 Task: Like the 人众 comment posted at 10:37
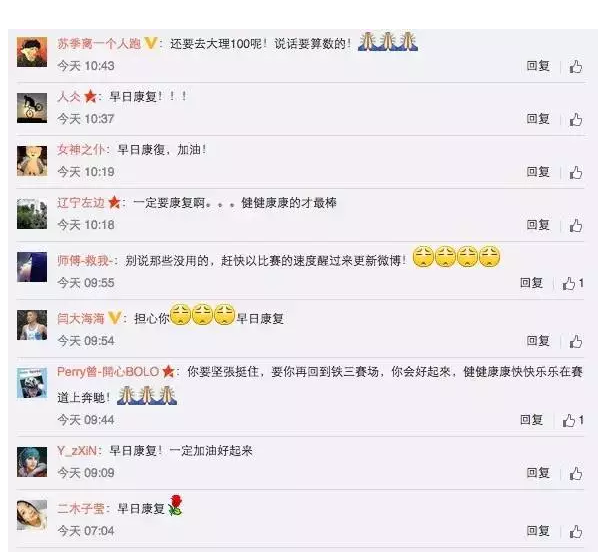point(576,120)
